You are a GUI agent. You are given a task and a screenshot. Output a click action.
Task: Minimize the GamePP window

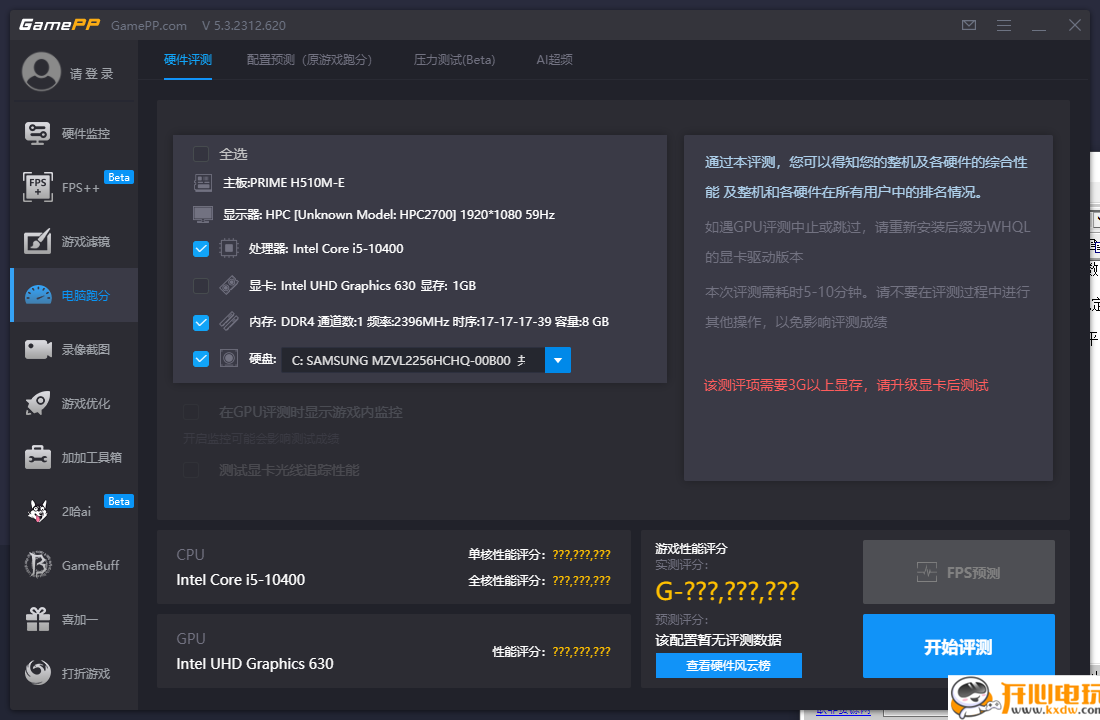point(1039,25)
